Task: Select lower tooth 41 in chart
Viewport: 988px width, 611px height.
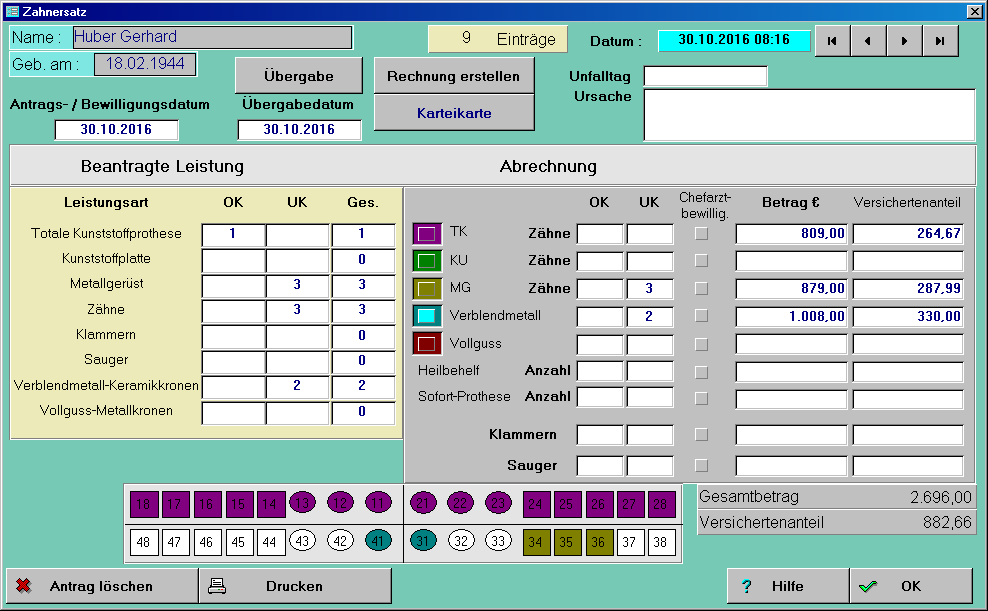Action: (379, 542)
